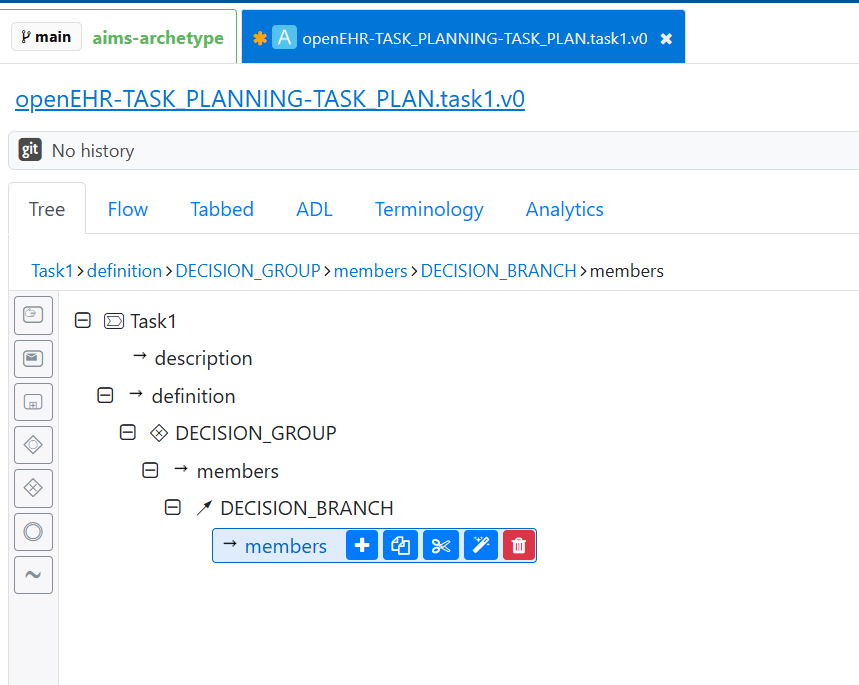
Task: Click DECISION_GROUP in the breadcrumb
Action: click(248, 271)
